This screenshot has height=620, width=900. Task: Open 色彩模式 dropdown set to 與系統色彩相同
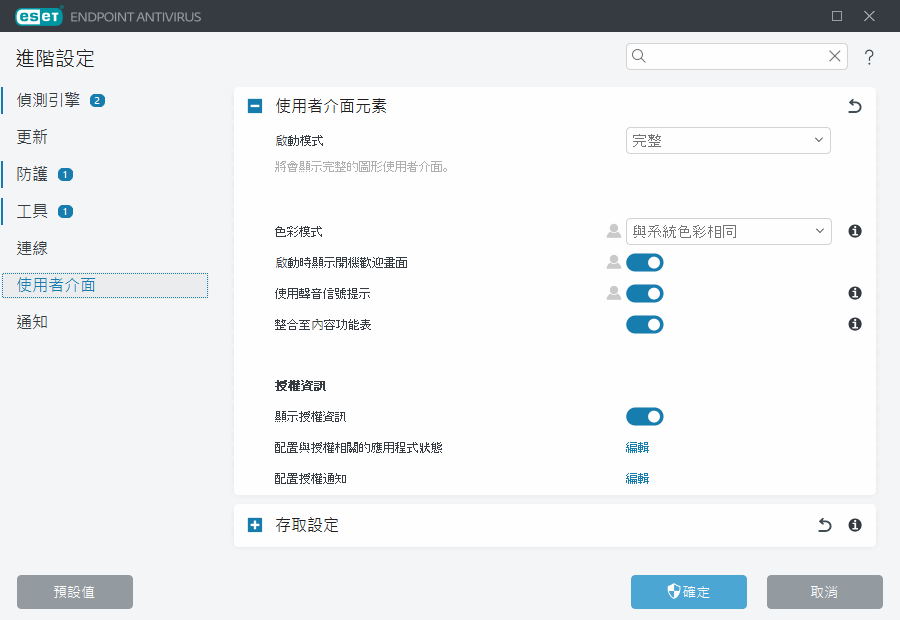[727, 231]
